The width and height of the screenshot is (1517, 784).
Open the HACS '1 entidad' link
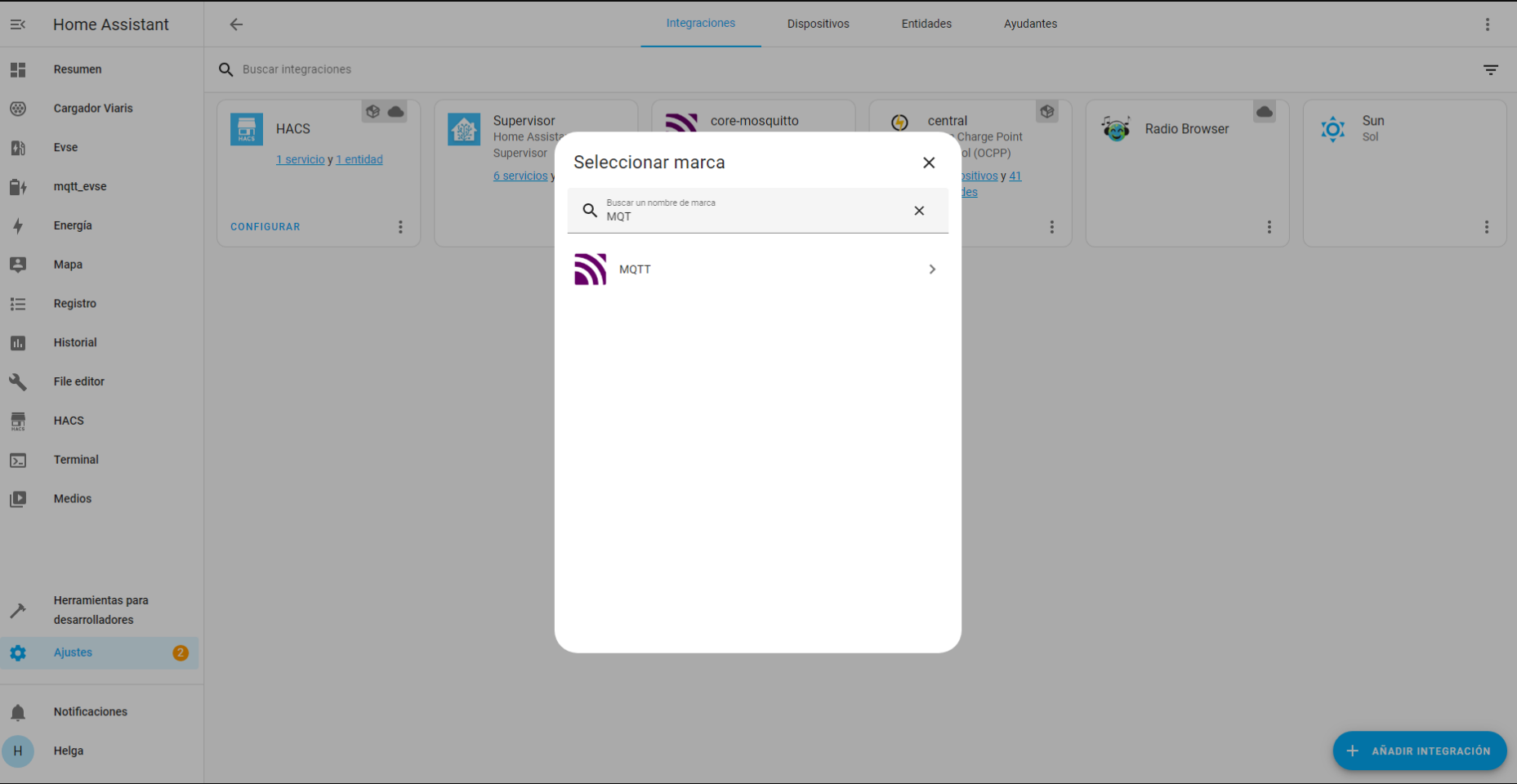359,159
